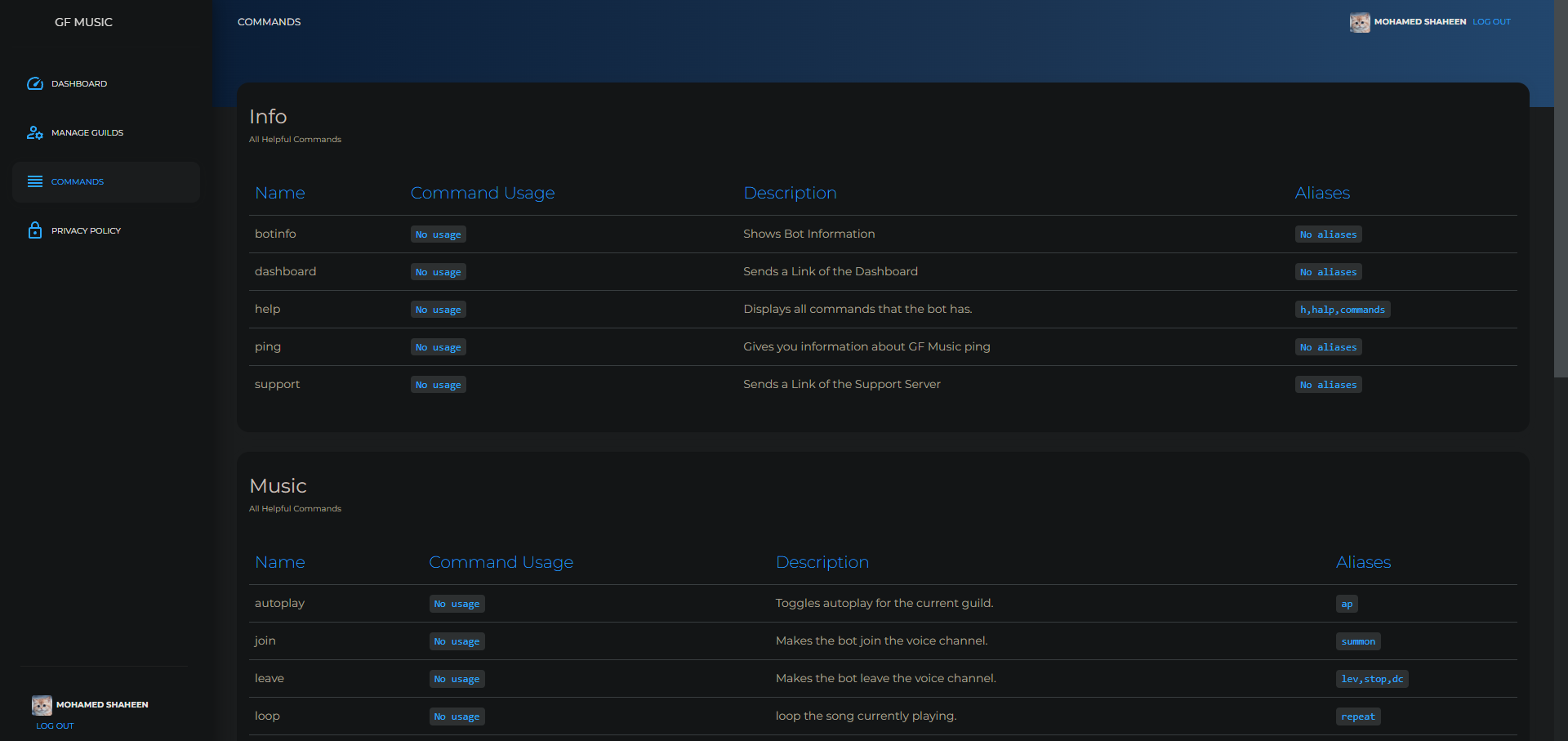Click the Manage Guilds user-gear icon
The image size is (1568, 741).
click(x=34, y=132)
